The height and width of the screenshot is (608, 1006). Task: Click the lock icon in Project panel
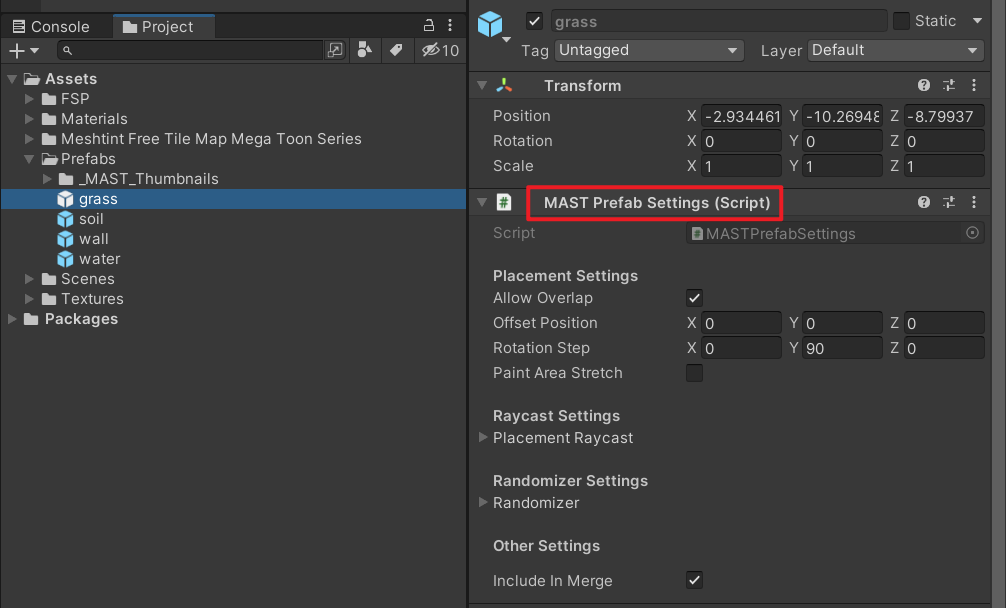(x=429, y=26)
